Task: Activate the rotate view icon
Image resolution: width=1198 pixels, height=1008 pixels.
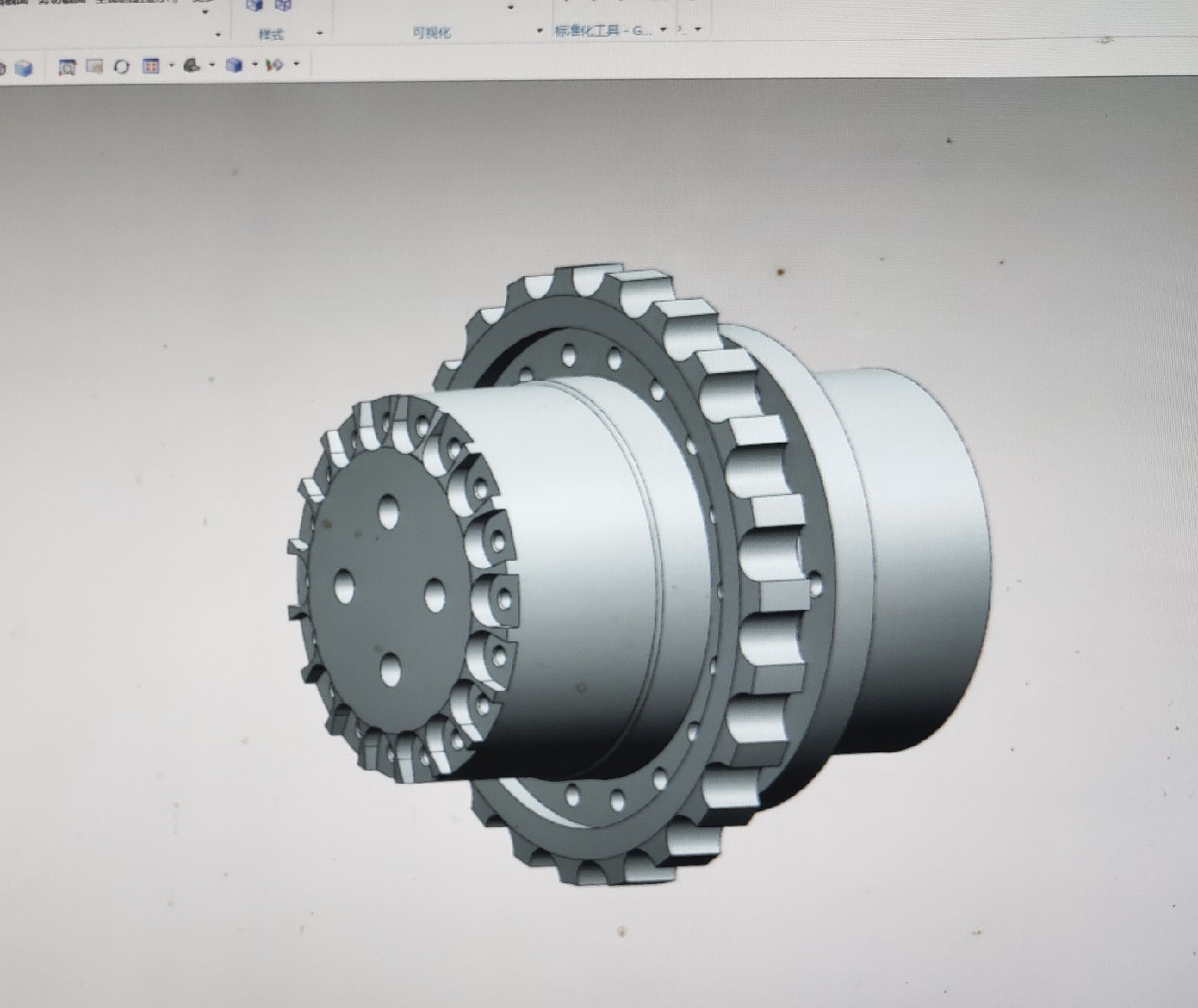Action: click(122, 67)
